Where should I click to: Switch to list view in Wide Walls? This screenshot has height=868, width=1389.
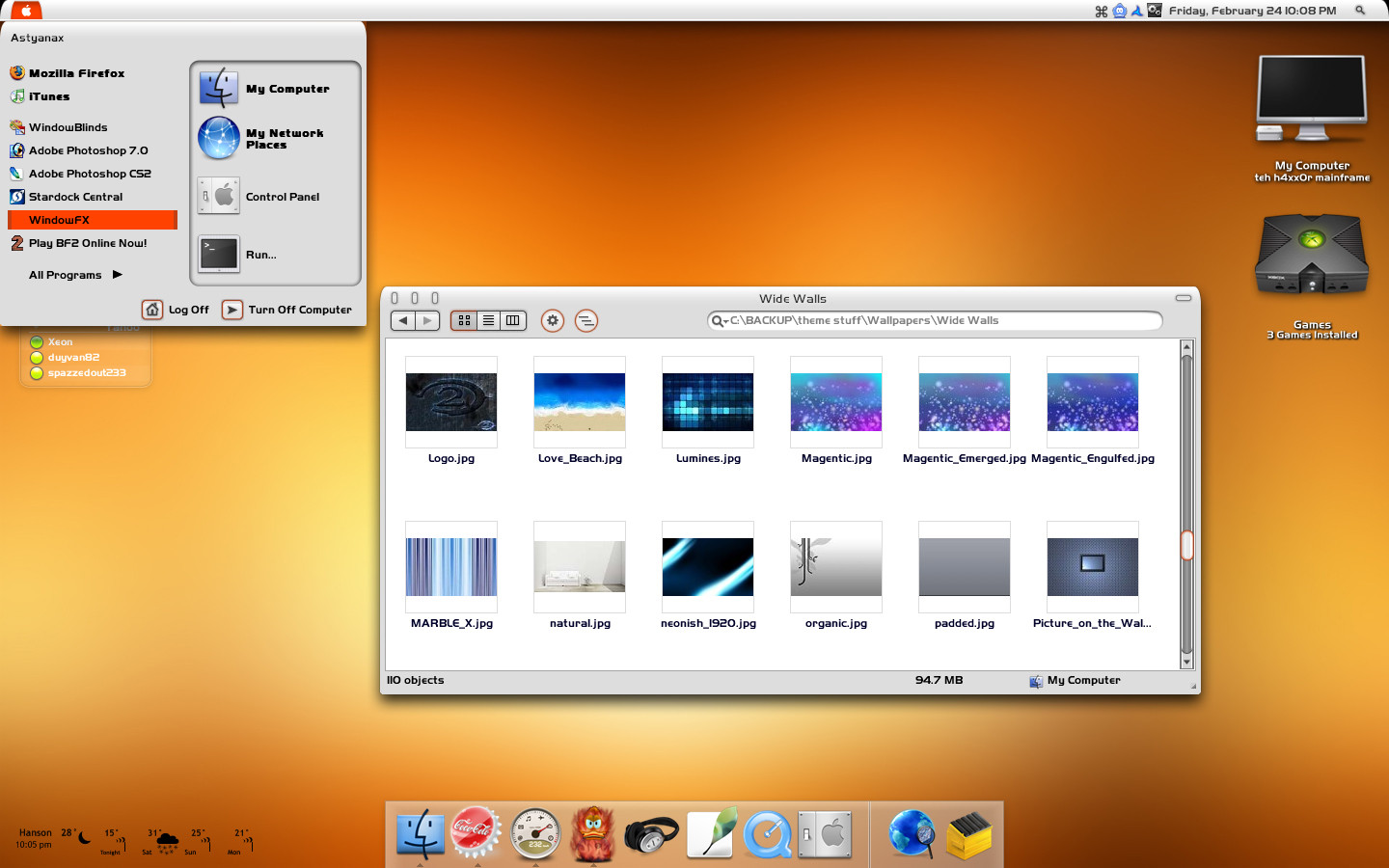[489, 321]
